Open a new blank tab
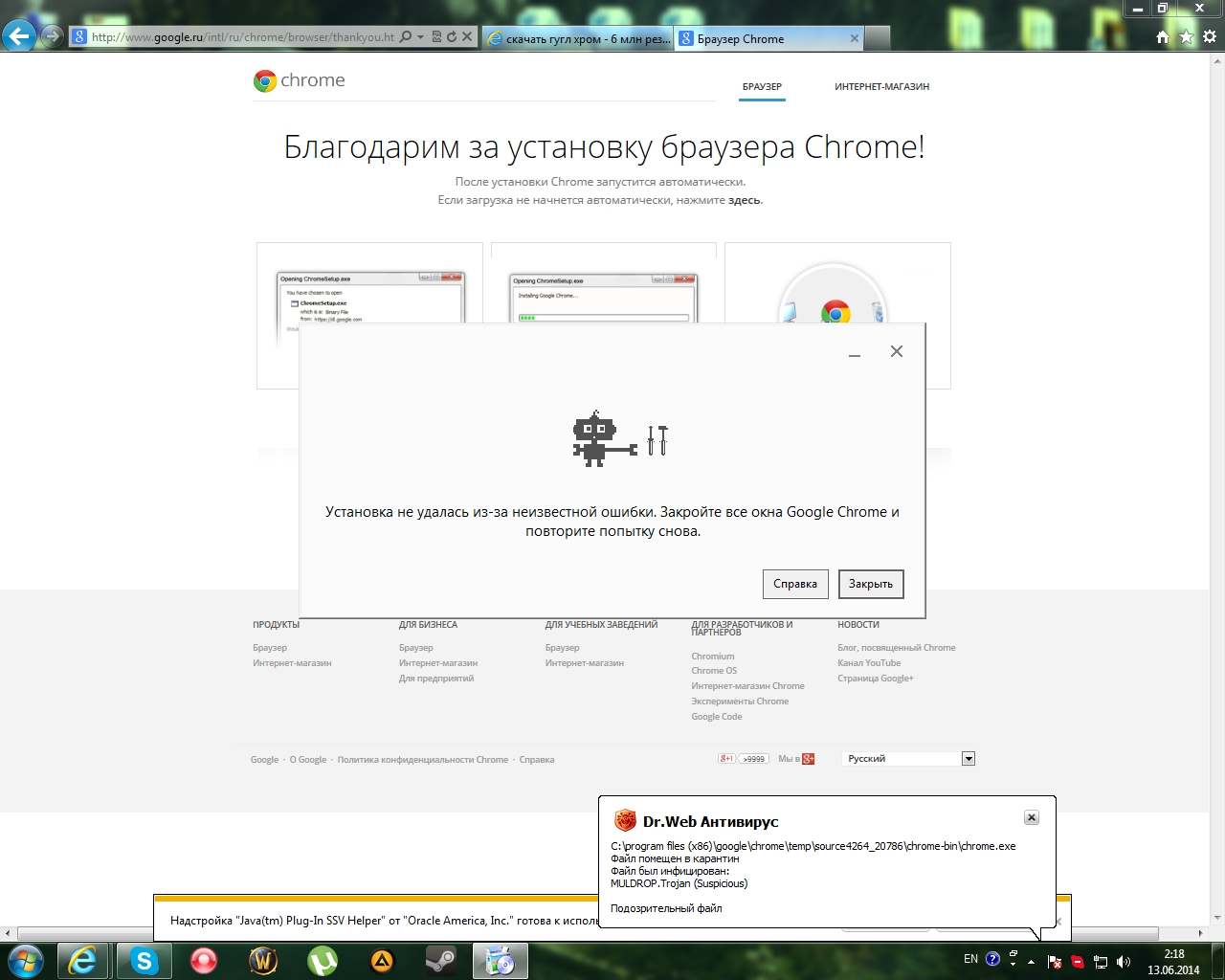The height and width of the screenshot is (980, 1225). [878, 38]
